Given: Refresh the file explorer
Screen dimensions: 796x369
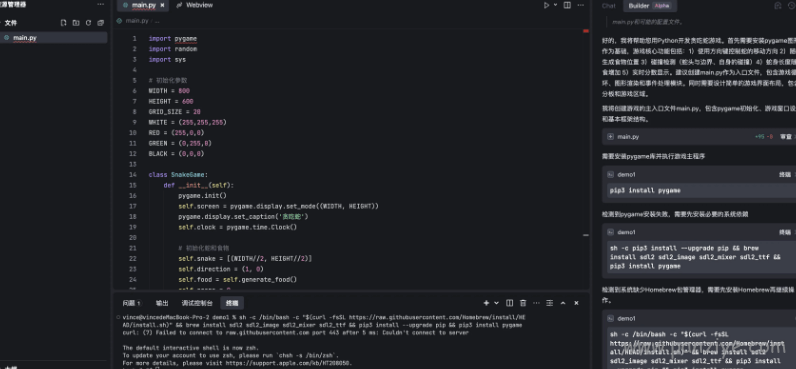Looking at the screenshot, I should click(x=88, y=23).
